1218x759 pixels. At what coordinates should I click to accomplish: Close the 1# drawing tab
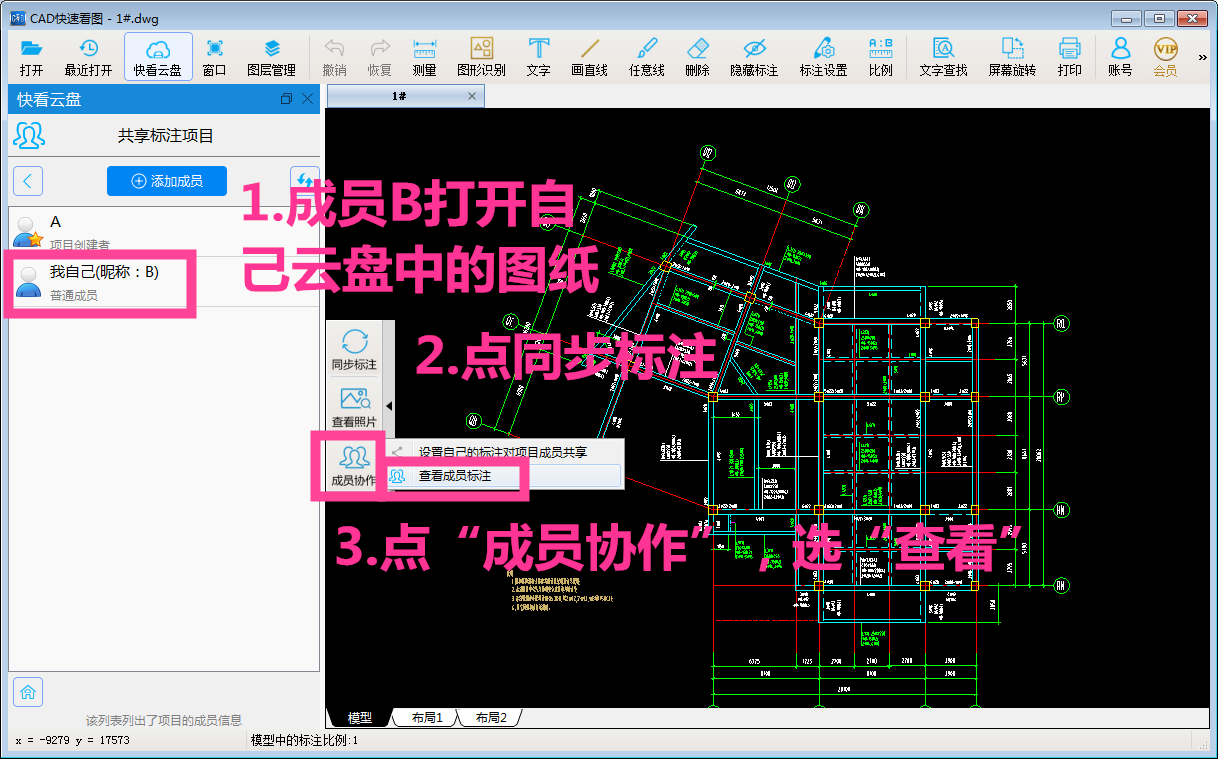[x=472, y=96]
